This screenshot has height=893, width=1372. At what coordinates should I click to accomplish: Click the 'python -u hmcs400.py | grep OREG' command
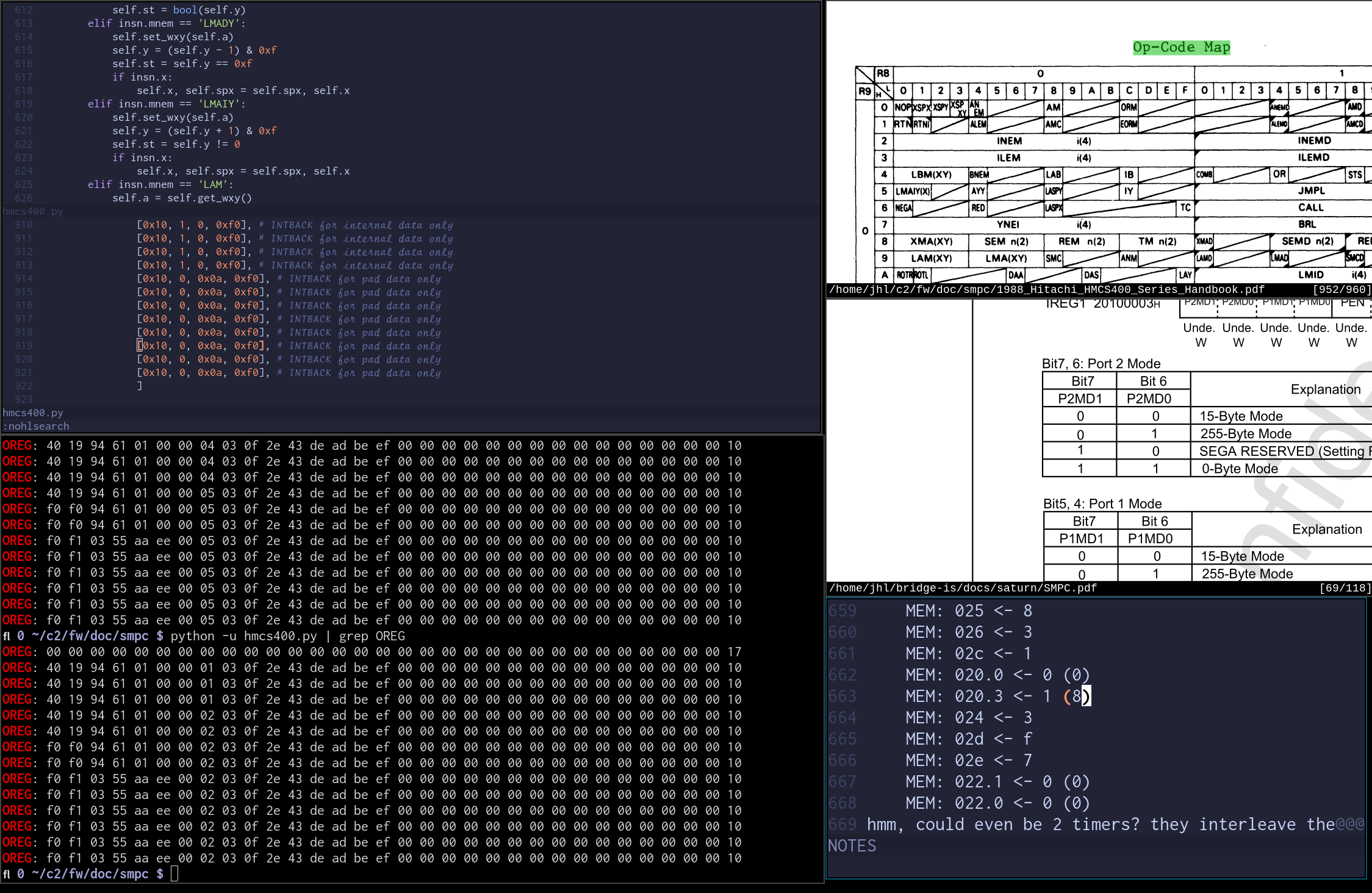[x=287, y=636]
